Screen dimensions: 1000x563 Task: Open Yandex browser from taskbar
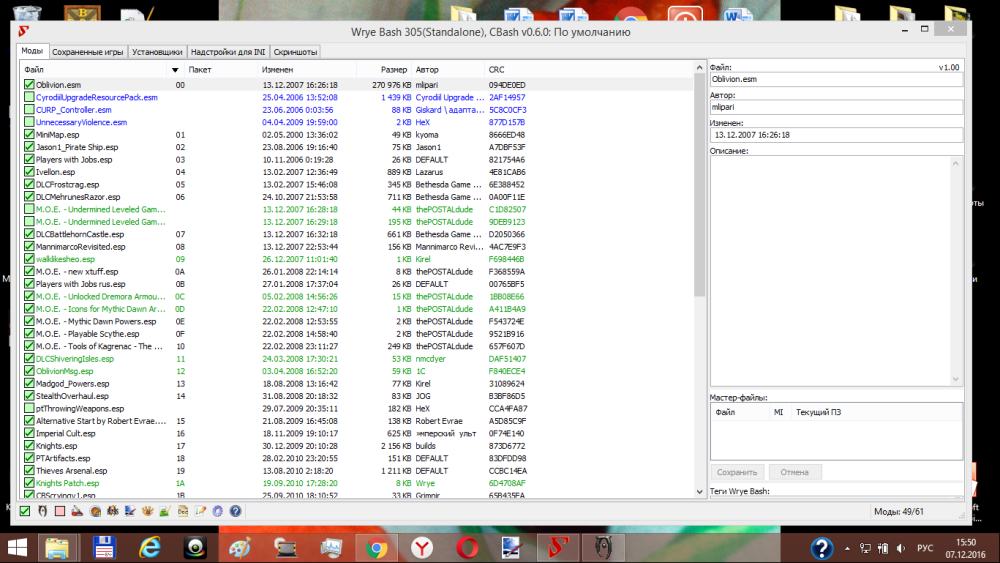coord(422,548)
